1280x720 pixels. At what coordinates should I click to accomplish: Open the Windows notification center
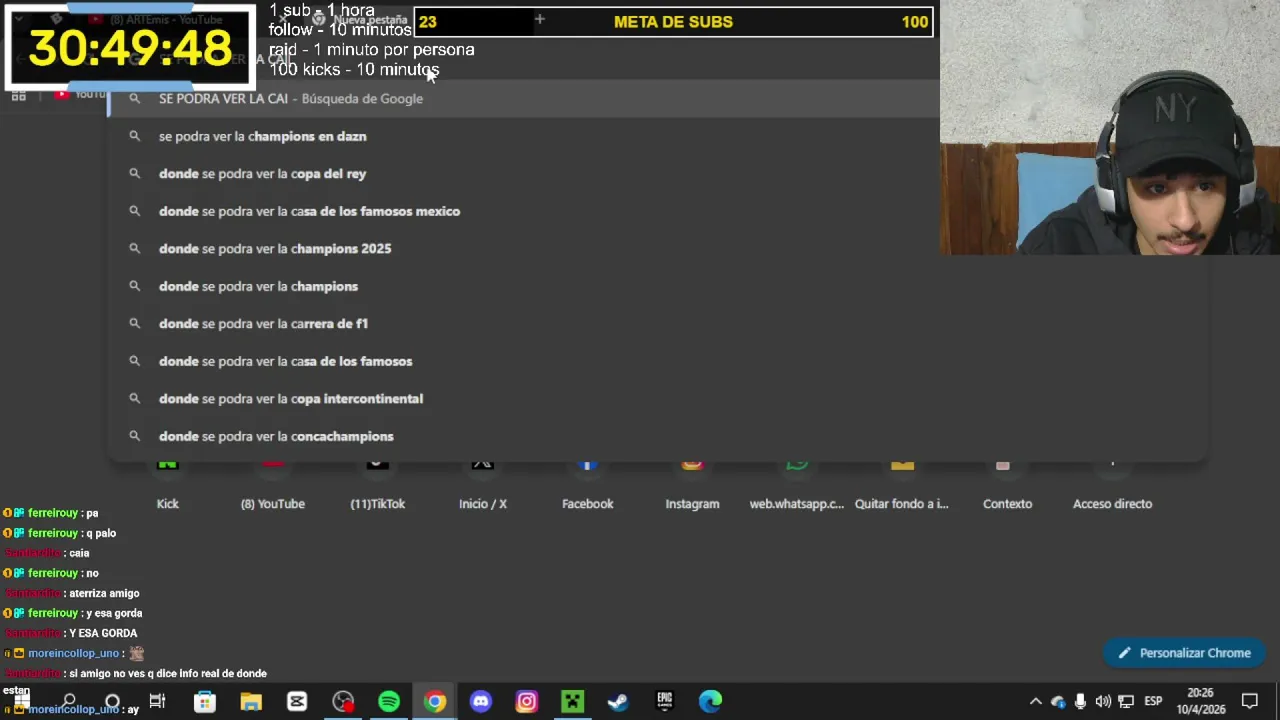click(1249, 701)
